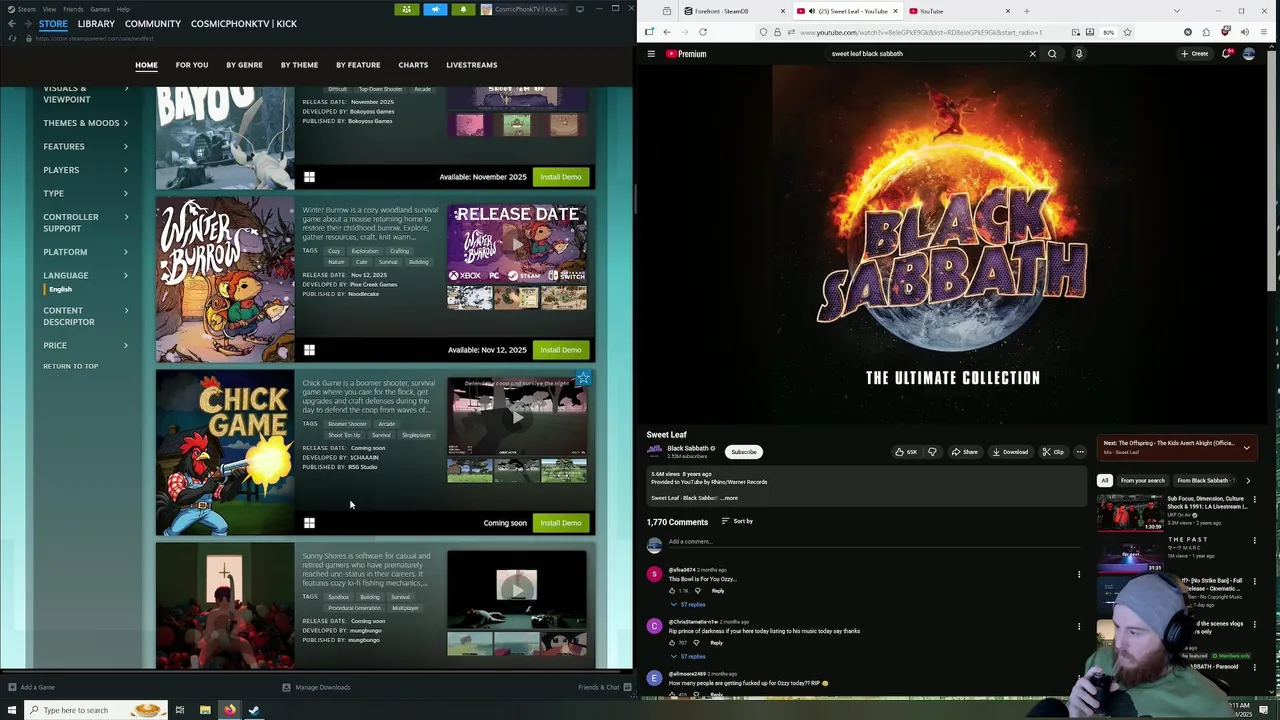Viewport: 1280px width, 720px height.
Task: Open Sort by for comments
Action: tap(737, 521)
